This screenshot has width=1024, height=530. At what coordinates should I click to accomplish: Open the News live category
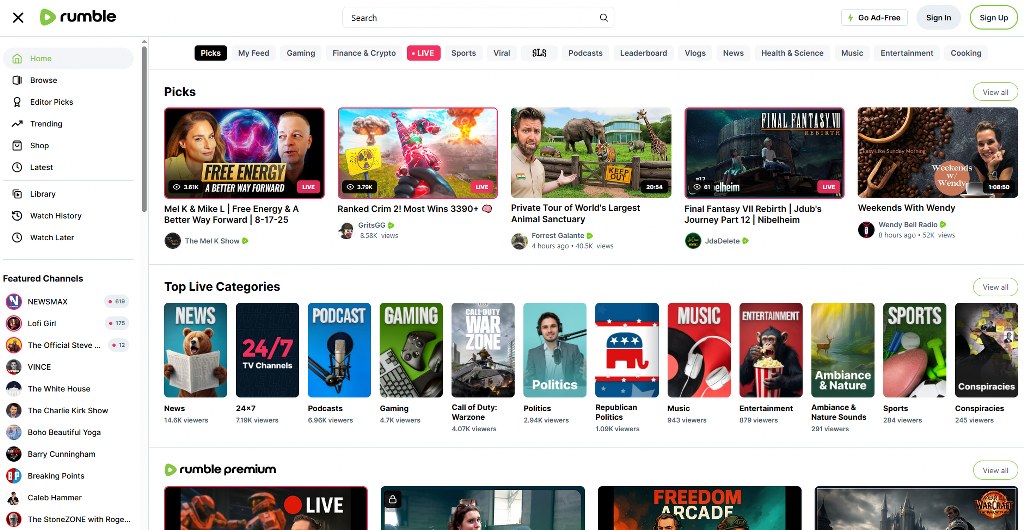pos(195,351)
